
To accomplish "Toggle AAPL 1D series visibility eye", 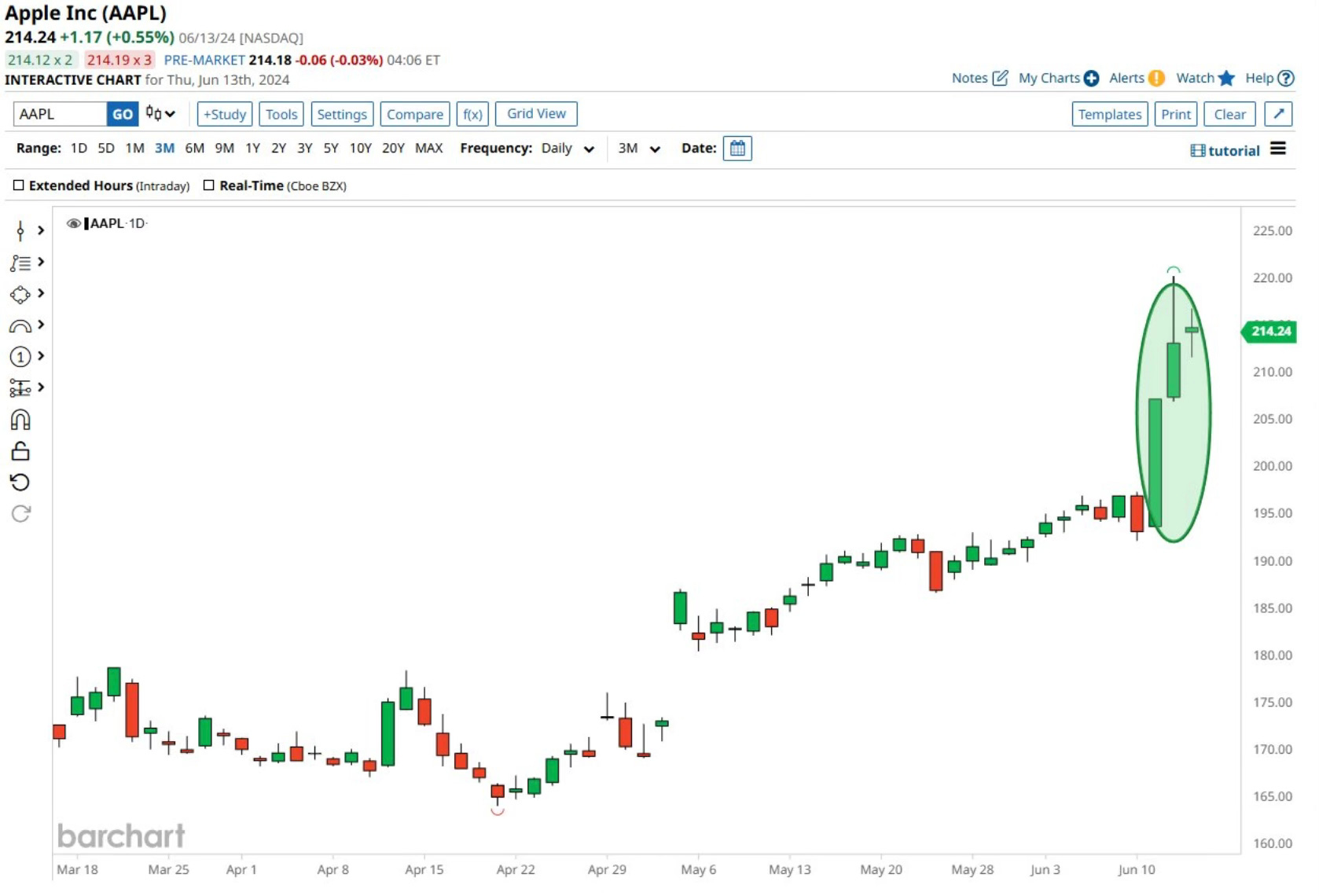I will point(74,223).
